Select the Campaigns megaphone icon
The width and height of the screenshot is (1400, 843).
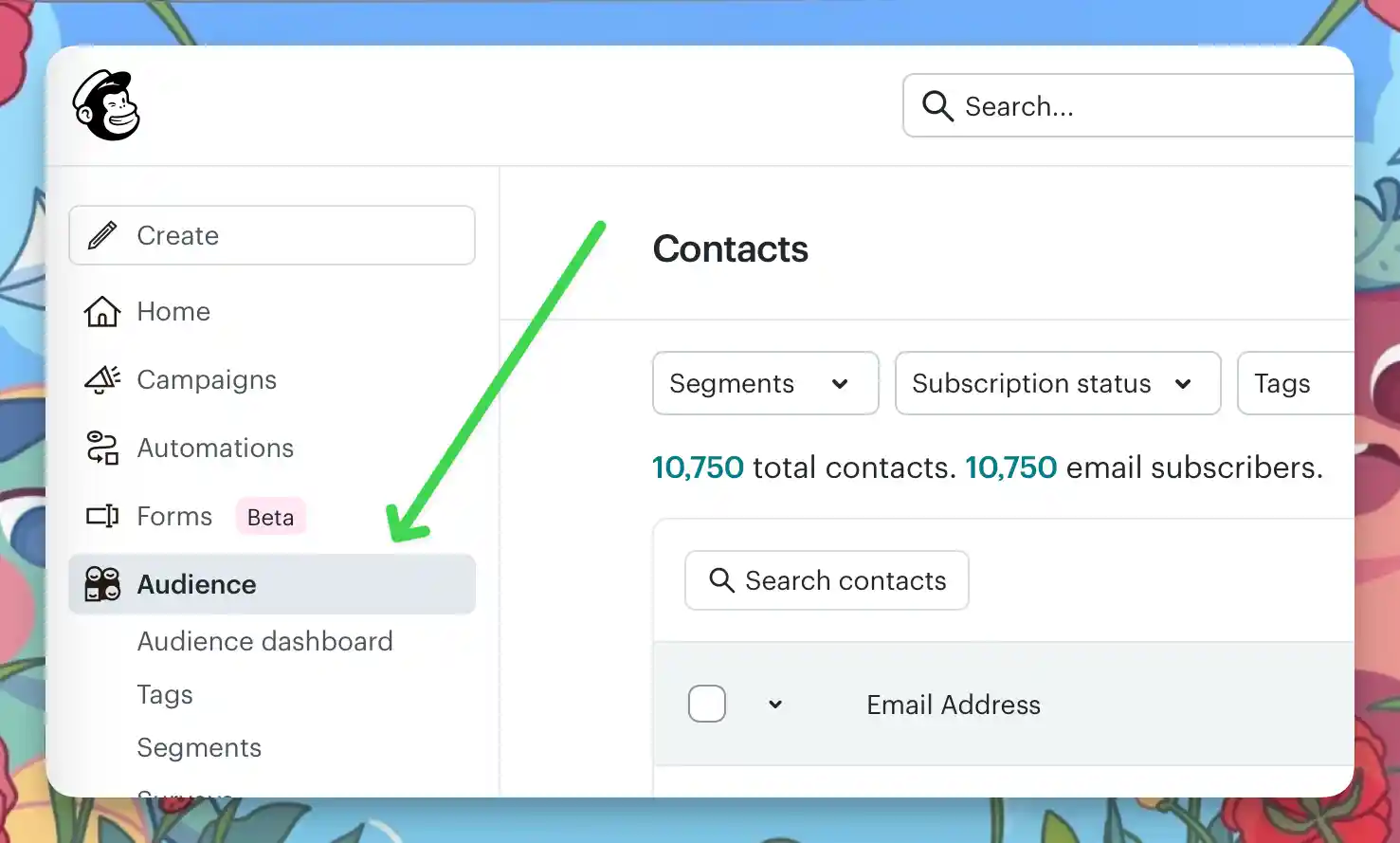[101, 379]
